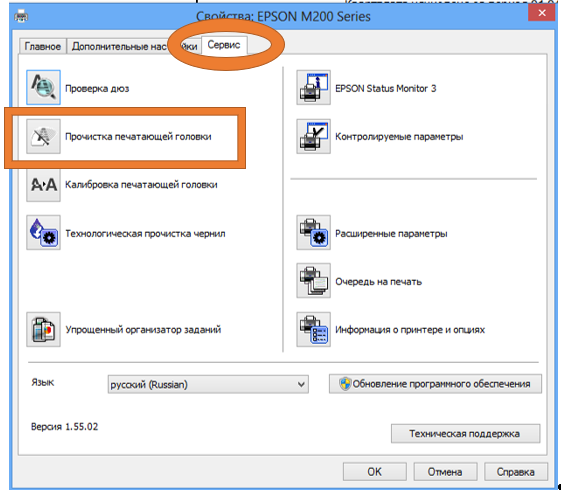Select the Сервис tab
The height and width of the screenshot is (490, 561).
(224, 45)
